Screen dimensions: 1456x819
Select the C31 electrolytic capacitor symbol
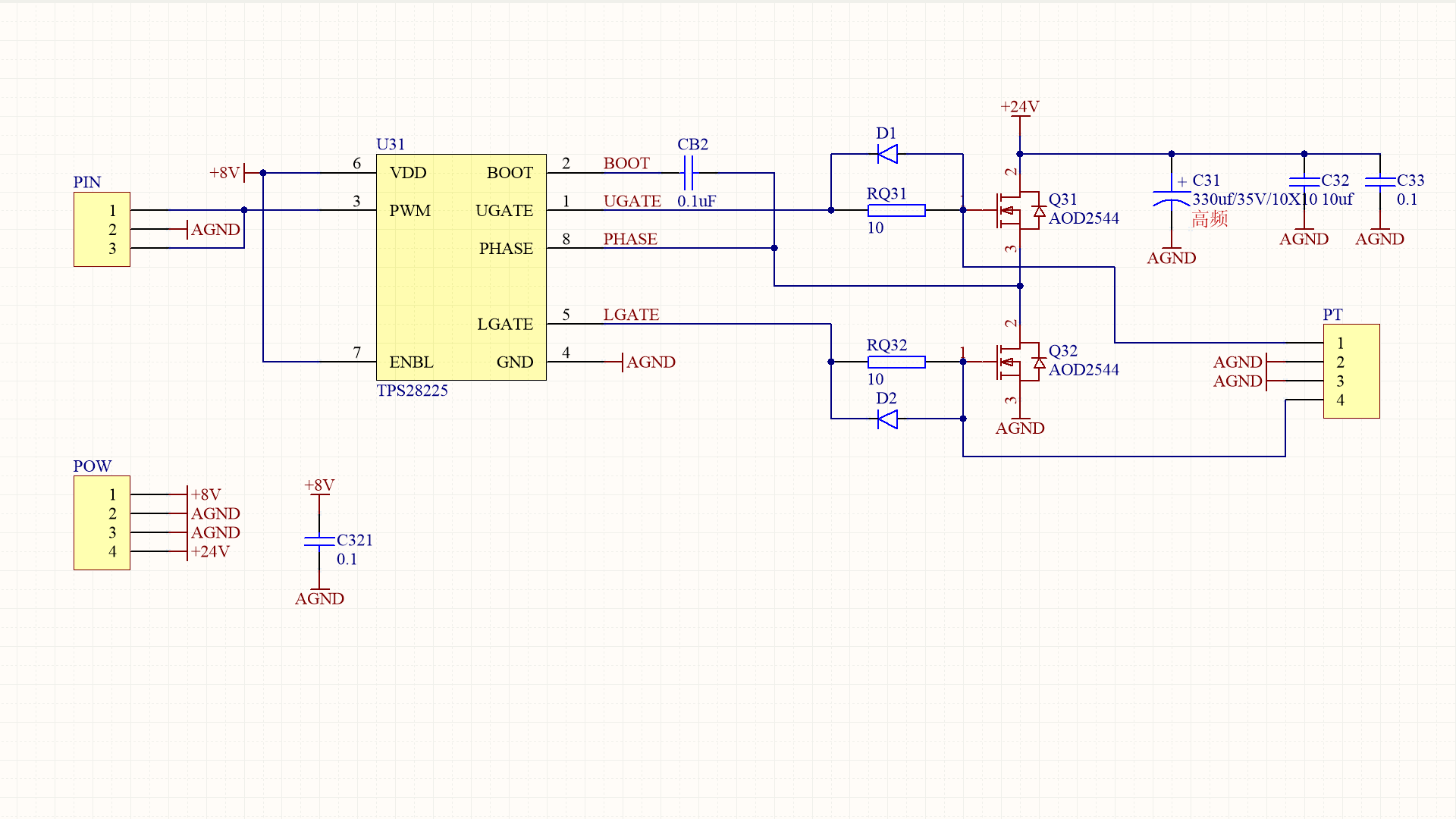1171,197
